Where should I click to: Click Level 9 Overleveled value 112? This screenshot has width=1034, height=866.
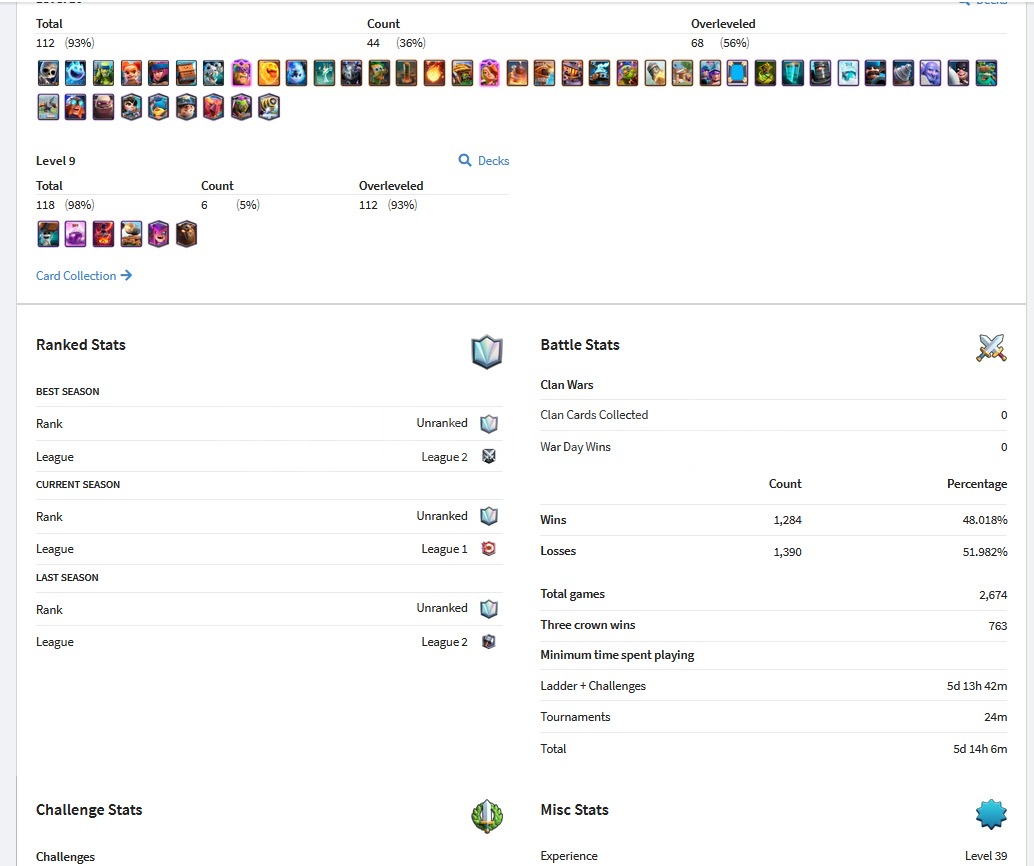(x=368, y=204)
